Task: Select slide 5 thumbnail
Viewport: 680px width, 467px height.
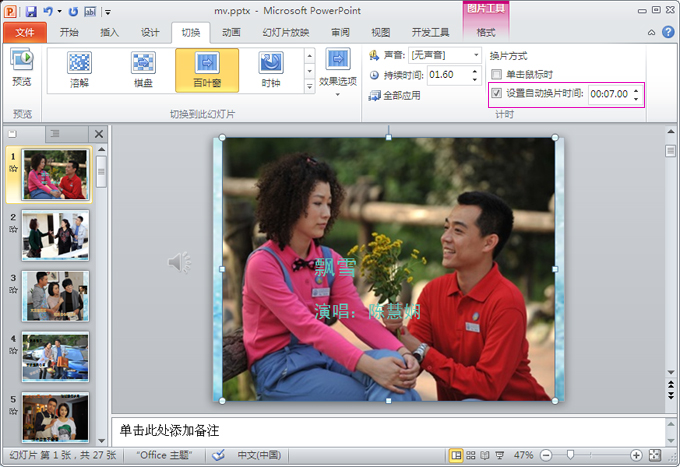Action: 55,418
